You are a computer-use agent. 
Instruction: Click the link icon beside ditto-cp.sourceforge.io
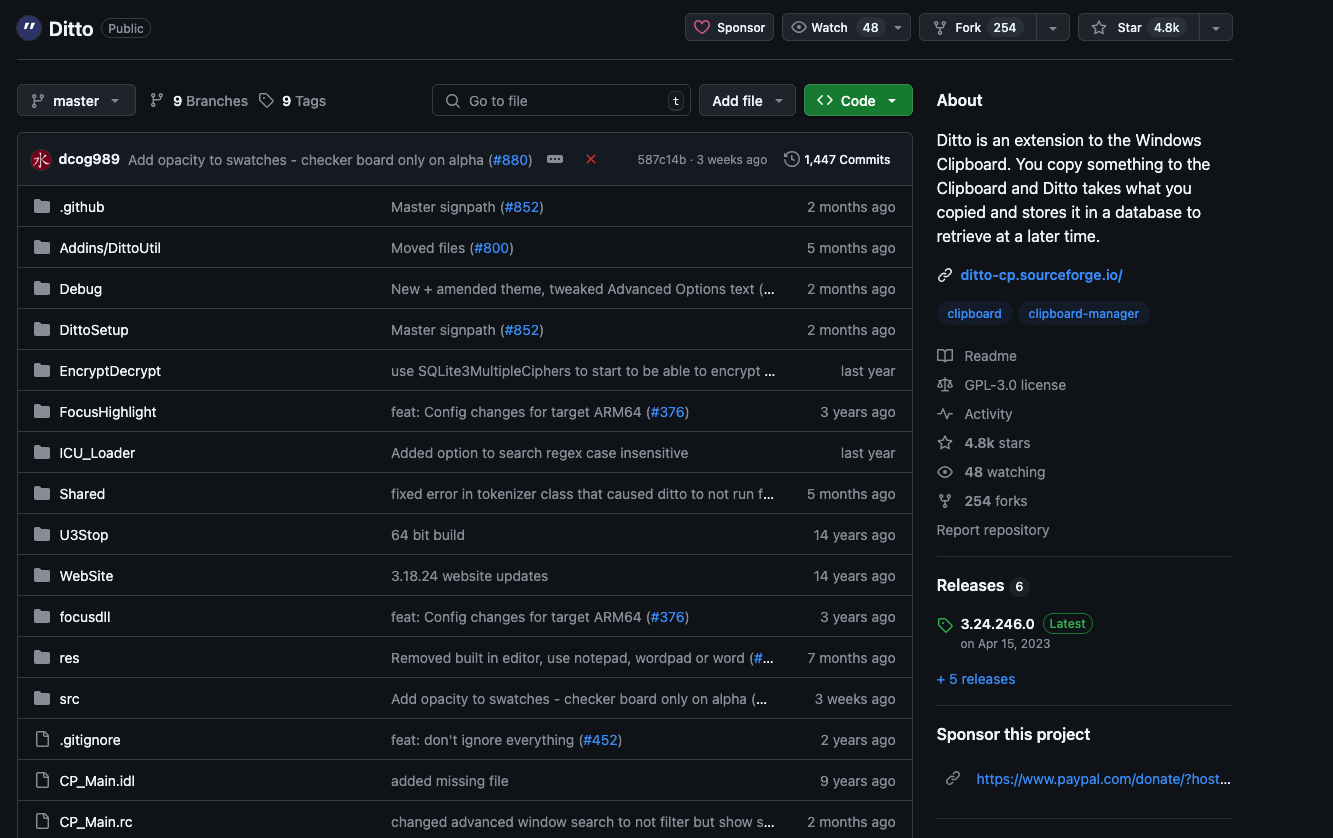click(x=945, y=275)
